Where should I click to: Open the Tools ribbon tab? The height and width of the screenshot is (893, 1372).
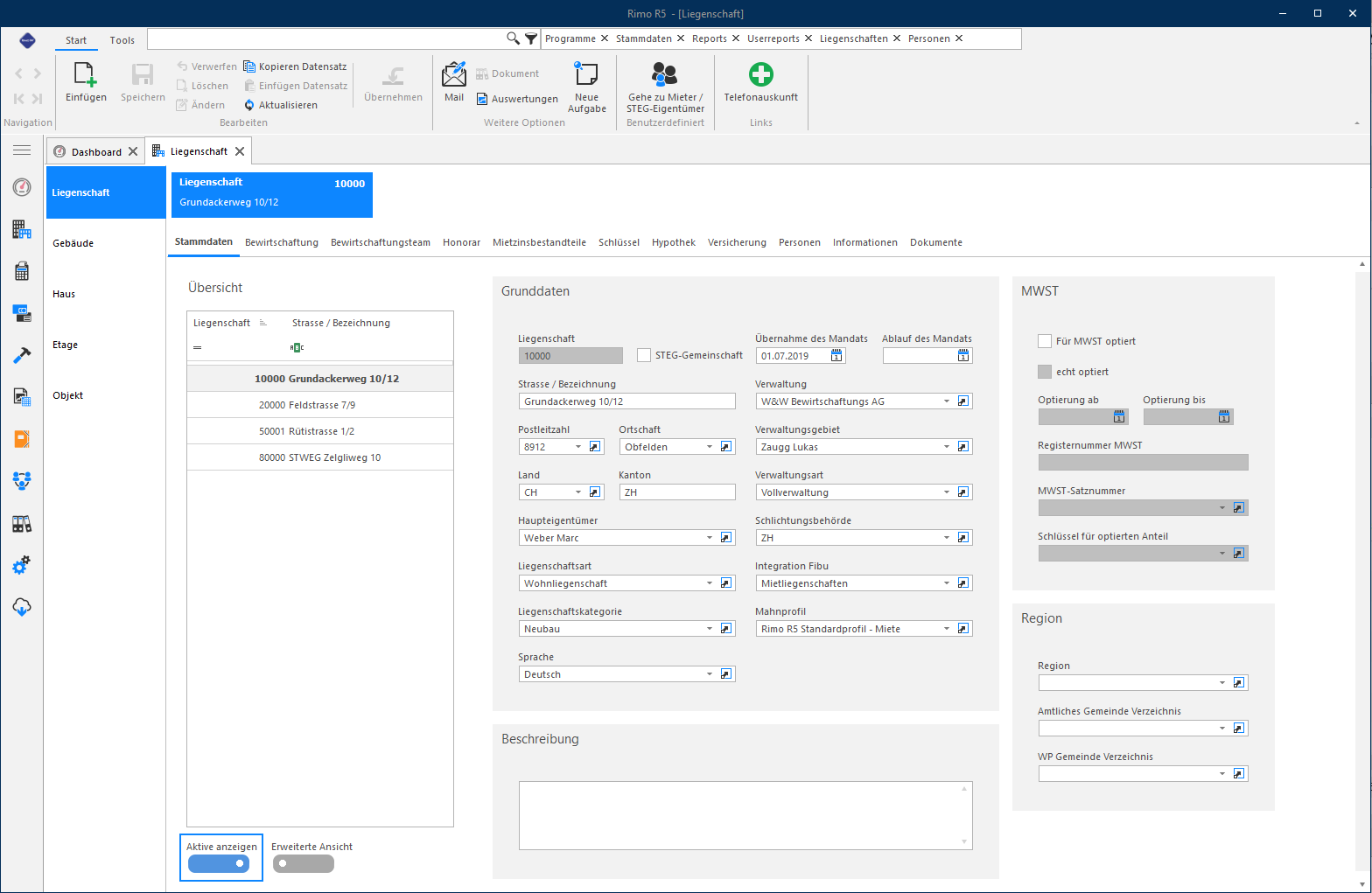pos(122,40)
